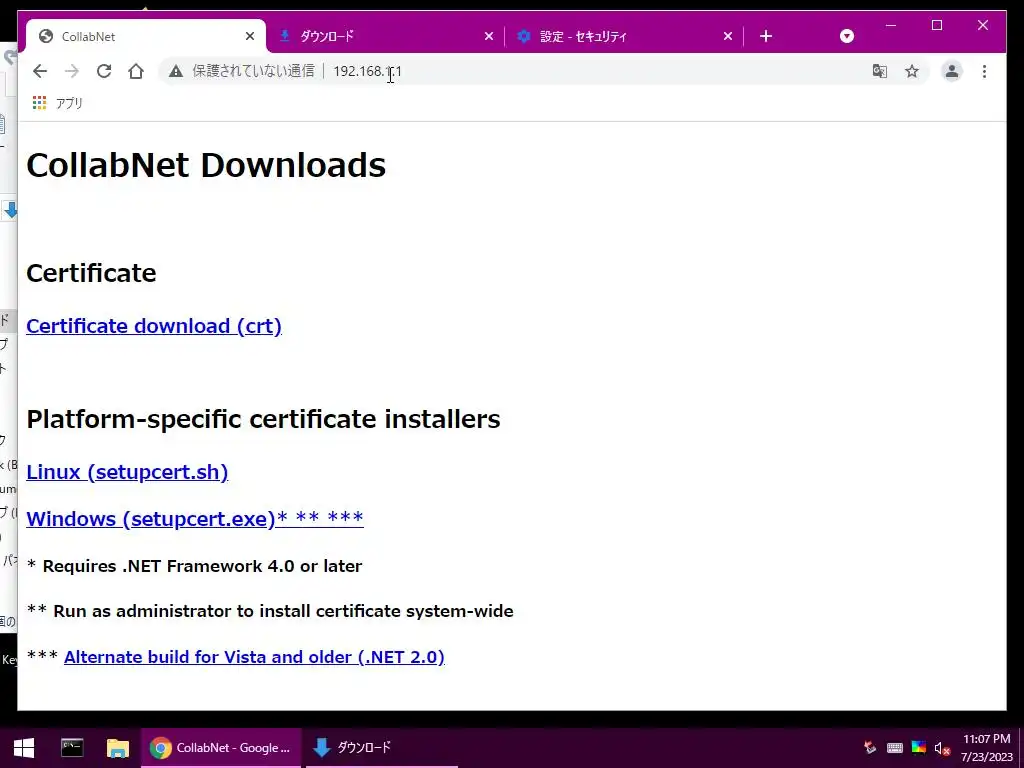Click the CollabNet Downloads heading text
Viewport: 1024px width, 768px height.
pos(206,165)
